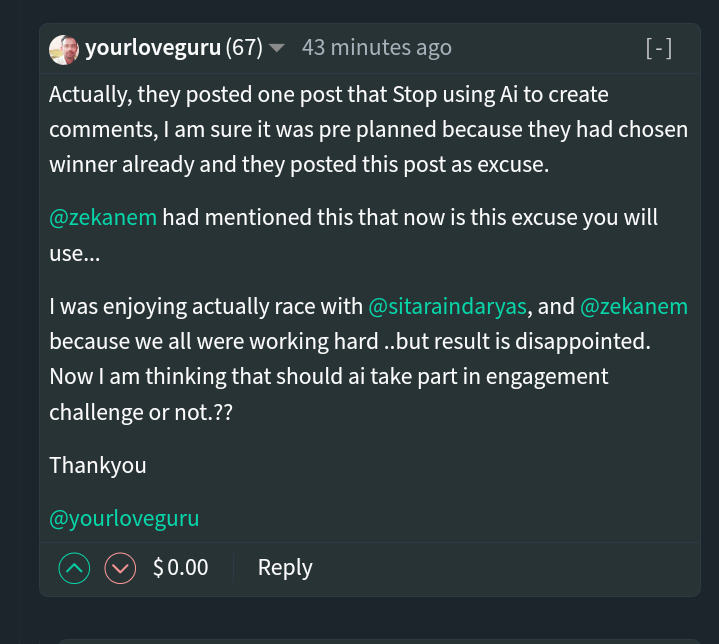Collapse the comment using [-] toggle
Screen dimensions: 719x644
coord(659,48)
